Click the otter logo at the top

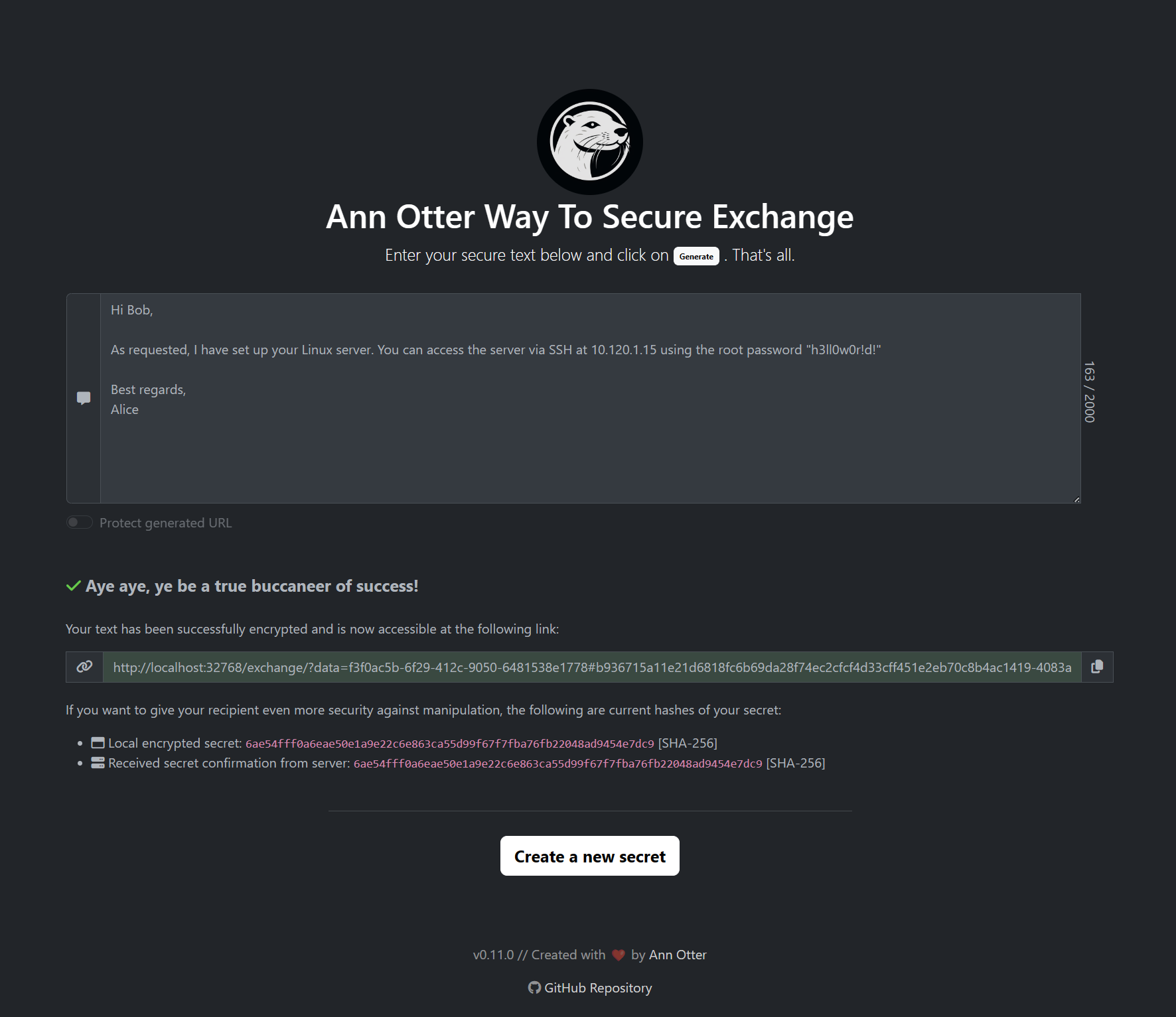point(589,142)
